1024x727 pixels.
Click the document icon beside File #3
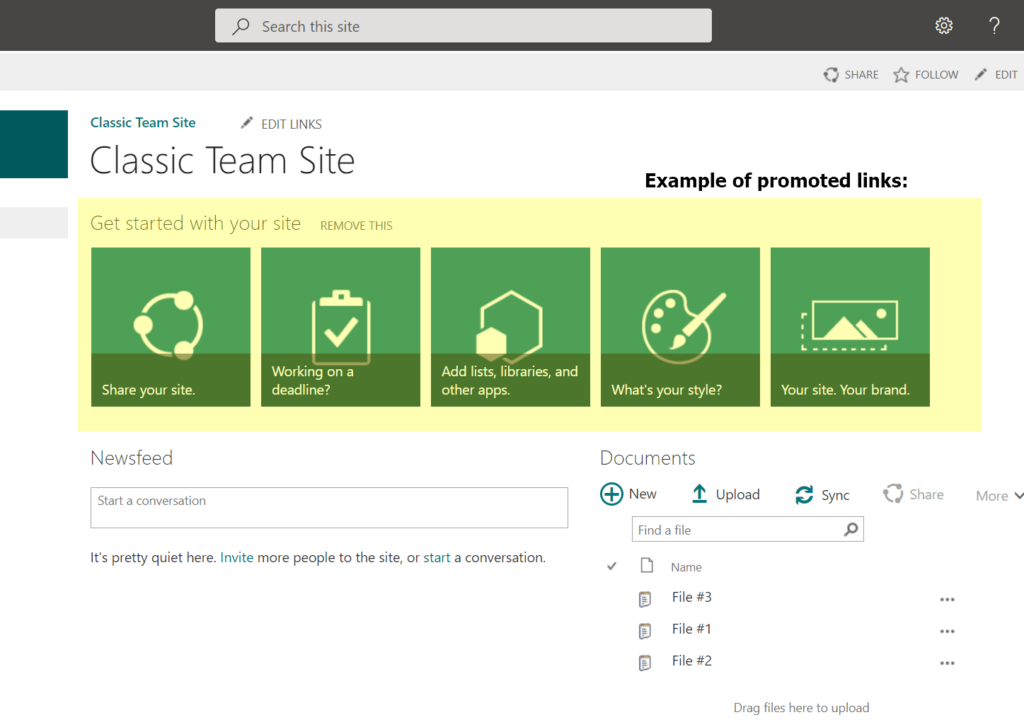point(645,598)
